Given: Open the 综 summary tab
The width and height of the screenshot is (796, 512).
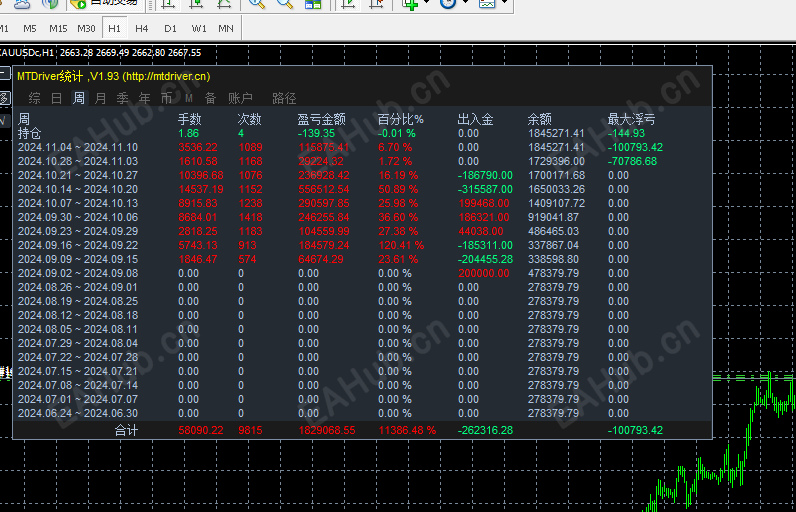Looking at the screenshot, I should tap(35, 98).
